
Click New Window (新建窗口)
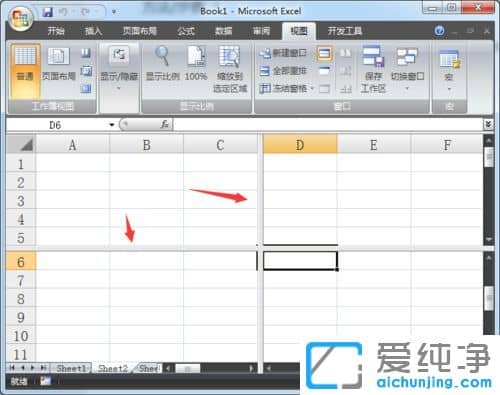click(x=283, y=53)
